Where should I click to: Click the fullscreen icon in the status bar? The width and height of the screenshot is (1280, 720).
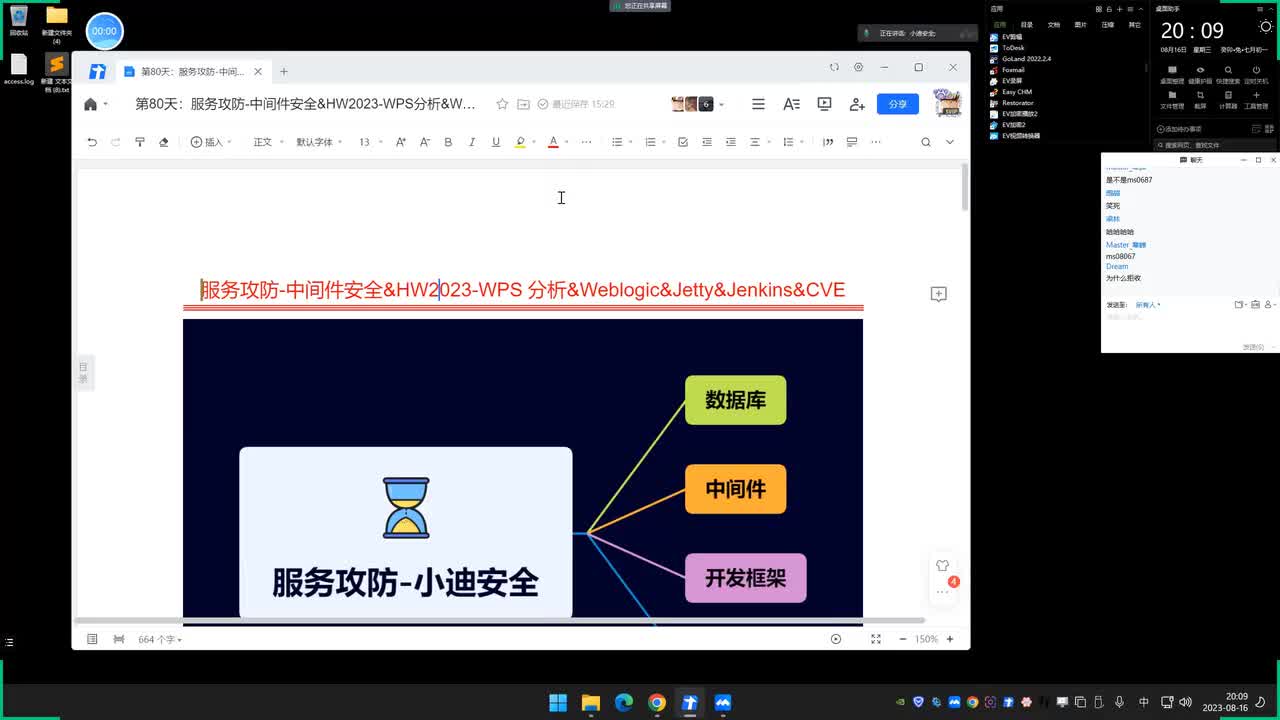[876, 639]
